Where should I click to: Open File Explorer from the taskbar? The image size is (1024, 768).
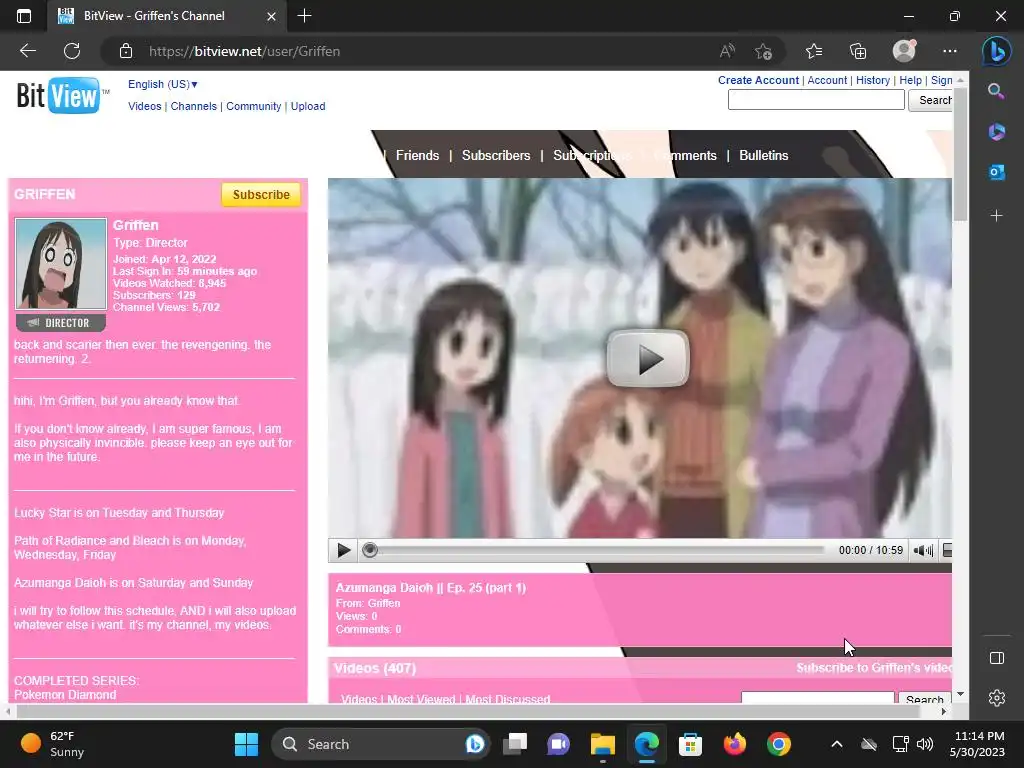603,744
